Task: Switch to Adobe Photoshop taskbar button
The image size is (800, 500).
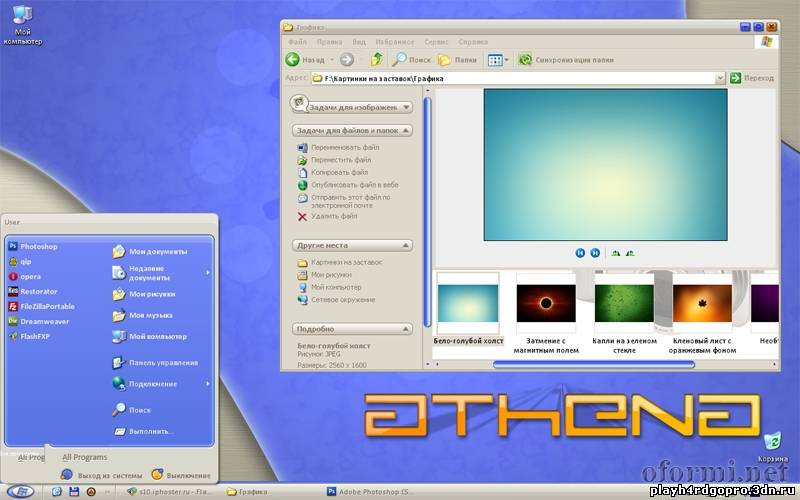Action: click(368, 492)
